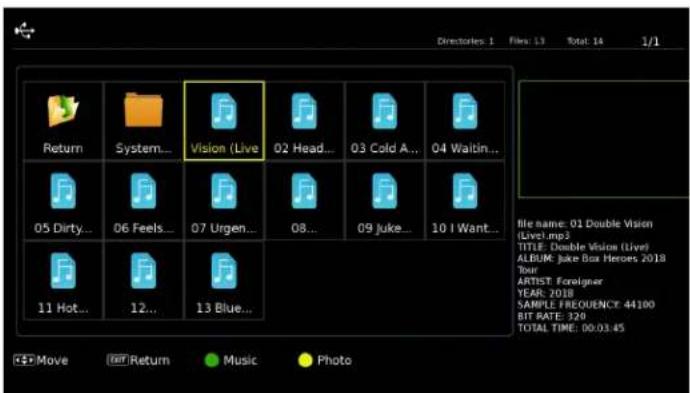Viewport: 690px width, 393px height.
Task: Click the ARTIST: Foreigner line
Action: [560, 281]
